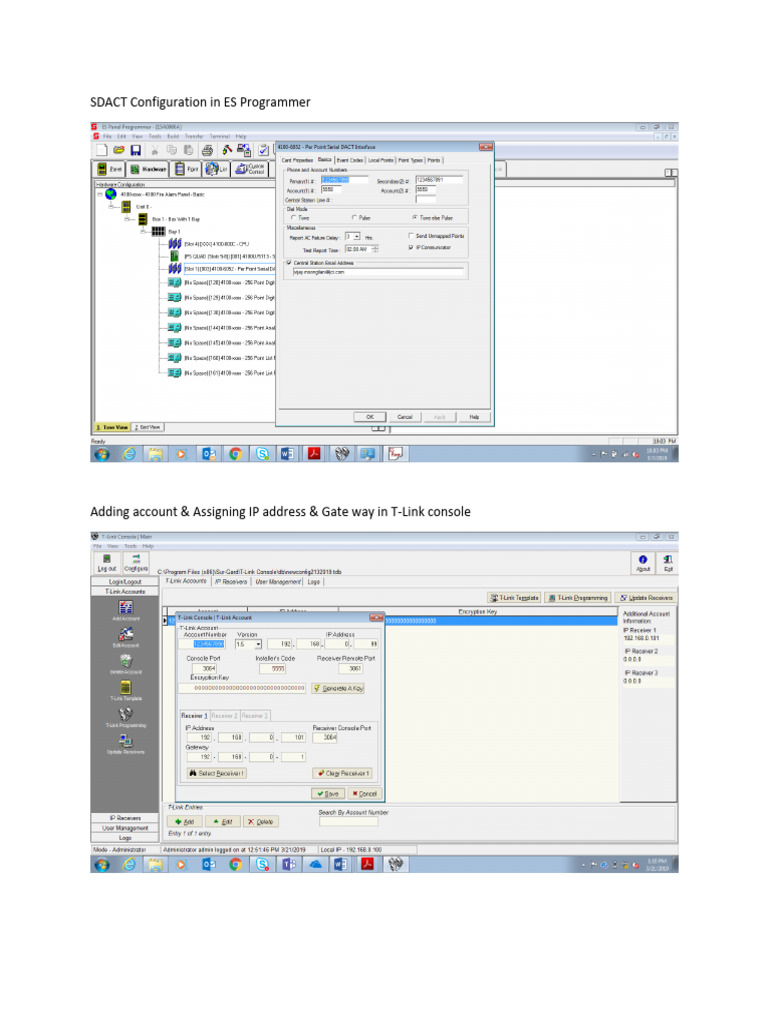The image size is (768, 1024).
Task: Click OK in the DACT Interface dialog
Action: (370, 417)
